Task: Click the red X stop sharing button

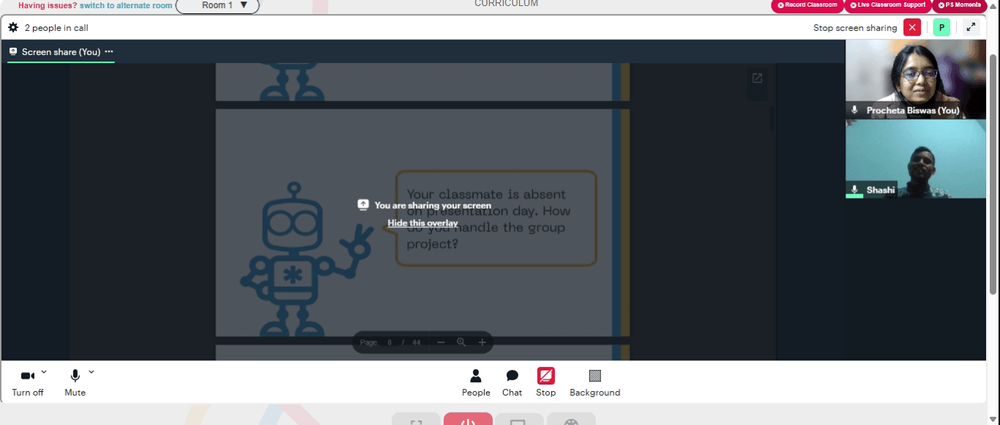Action: click(912, 27)
